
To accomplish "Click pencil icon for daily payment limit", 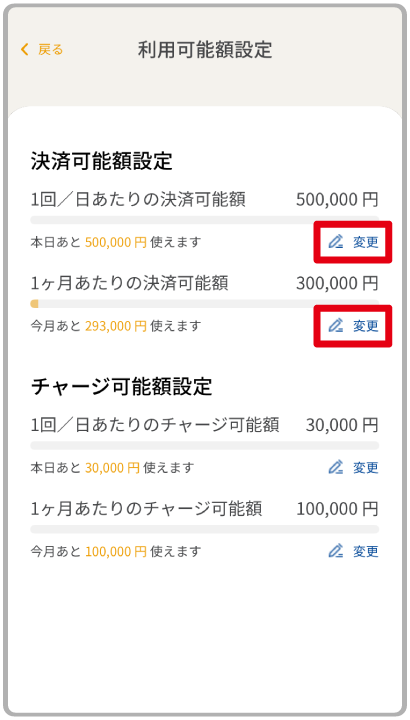I will click(336, 242).
